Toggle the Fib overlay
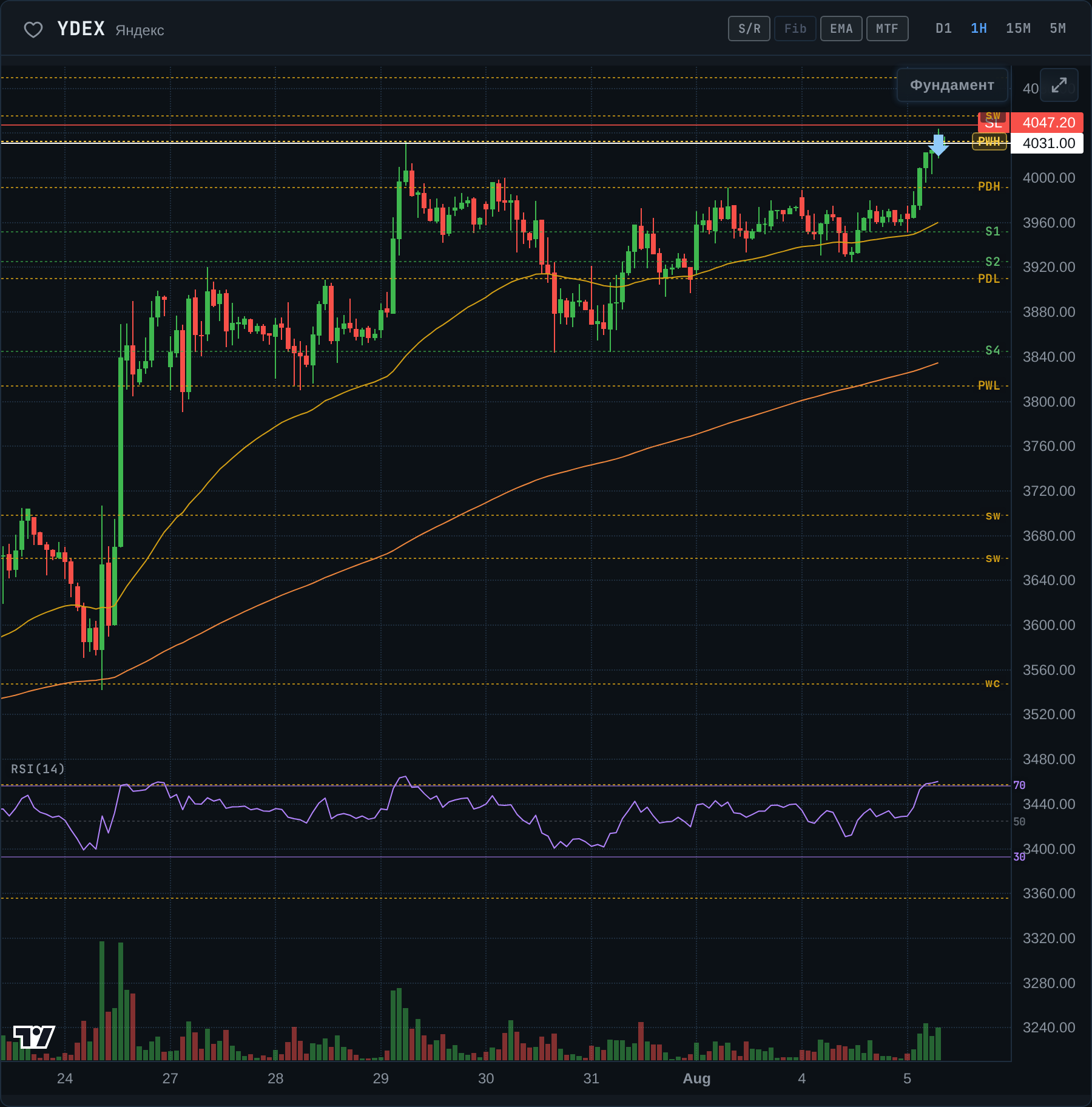This screenshot has width=1092, height=1107. coord(795,29)
